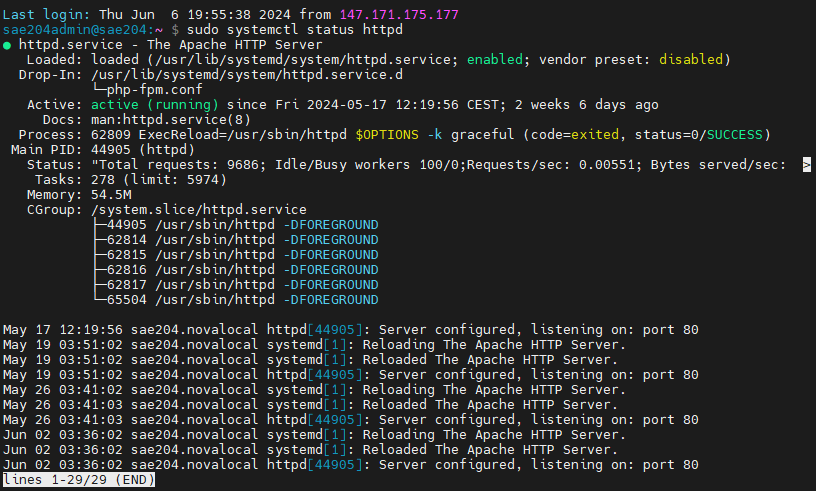Click May 26 03:41:02 Reloading log line

[x=314, y=390]
